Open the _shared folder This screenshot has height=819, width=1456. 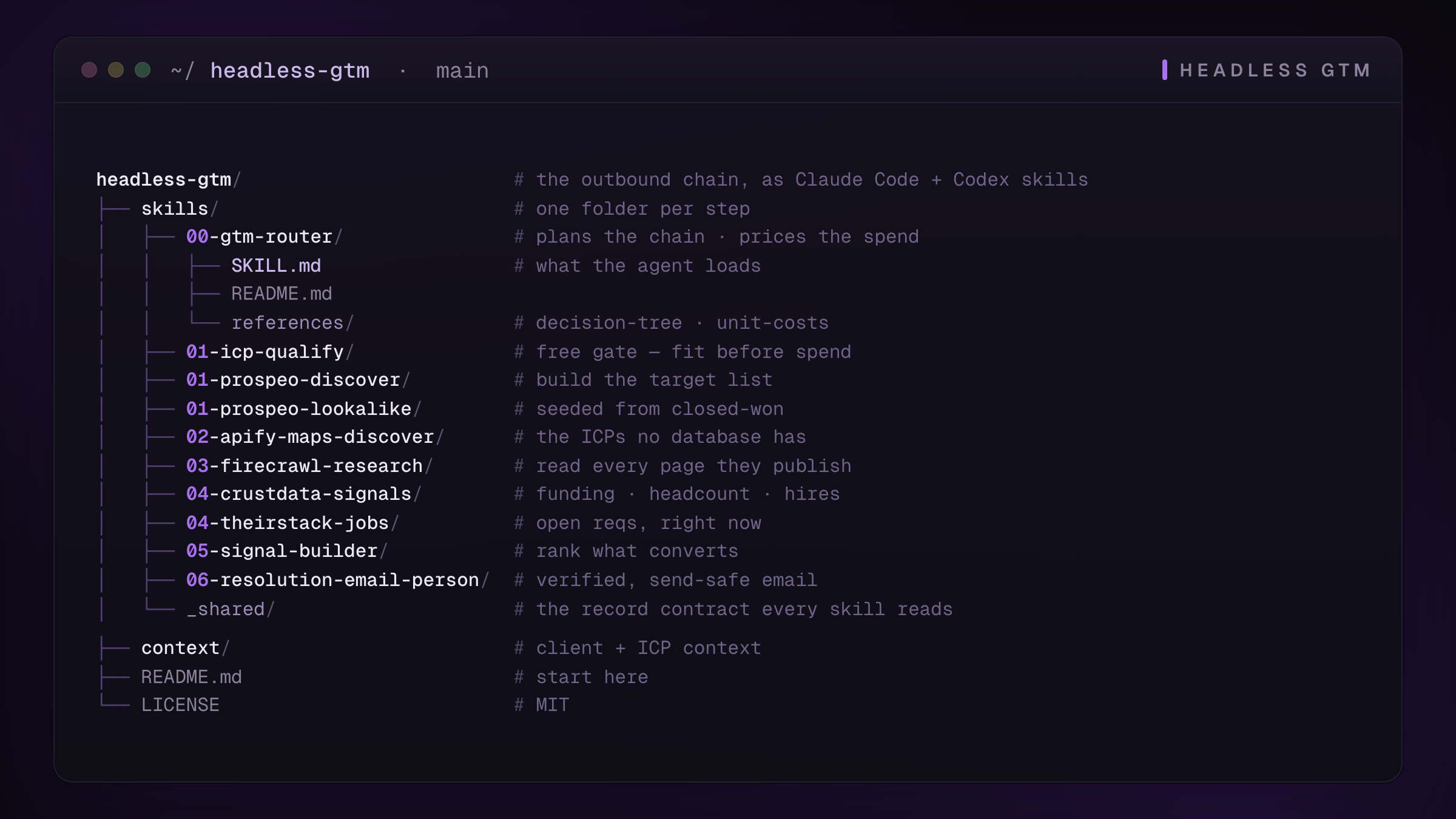coord(231,610)
